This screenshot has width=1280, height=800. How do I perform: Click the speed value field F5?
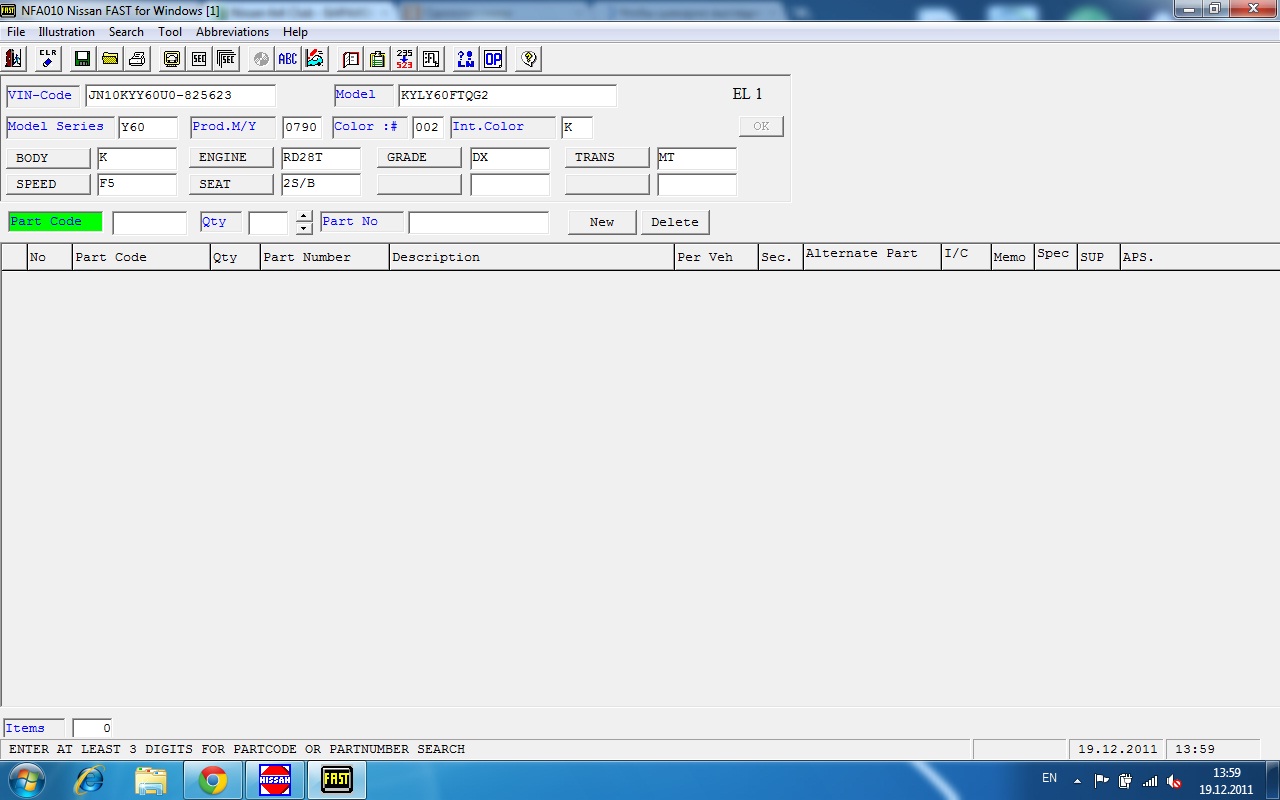(x=137, y=185)
